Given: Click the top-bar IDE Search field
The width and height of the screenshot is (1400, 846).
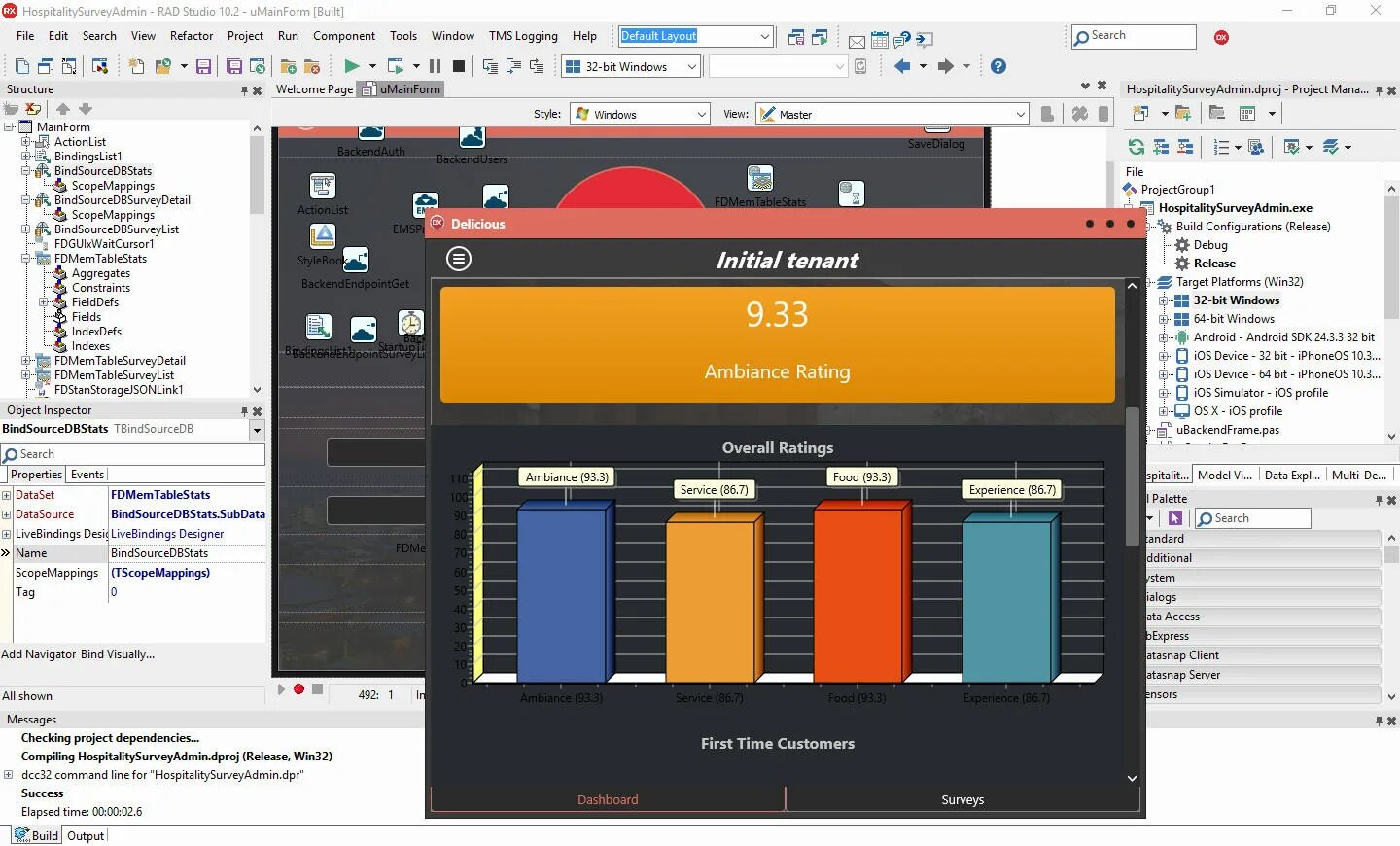Looking at the screenshot, I should click(x=1134, y=36).
